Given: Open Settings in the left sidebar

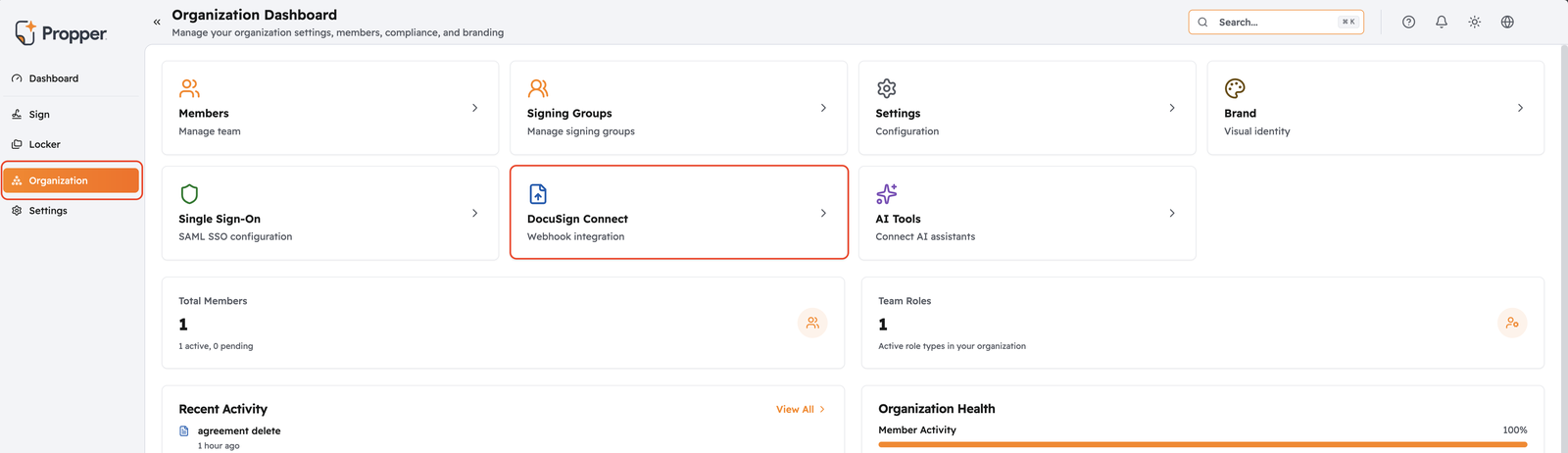Looking at the screenshot, I should click(72, 211).
